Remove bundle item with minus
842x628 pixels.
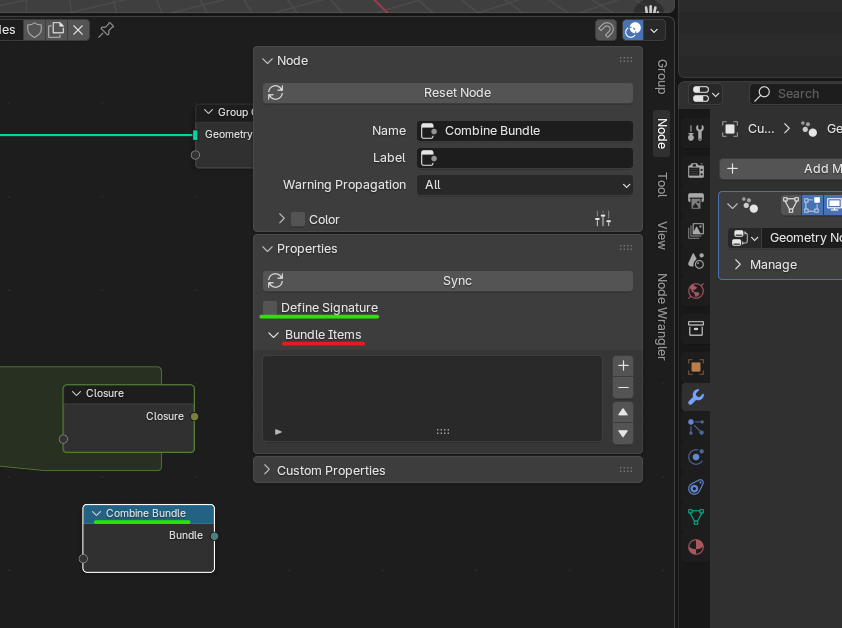click(x=623, y=387)
